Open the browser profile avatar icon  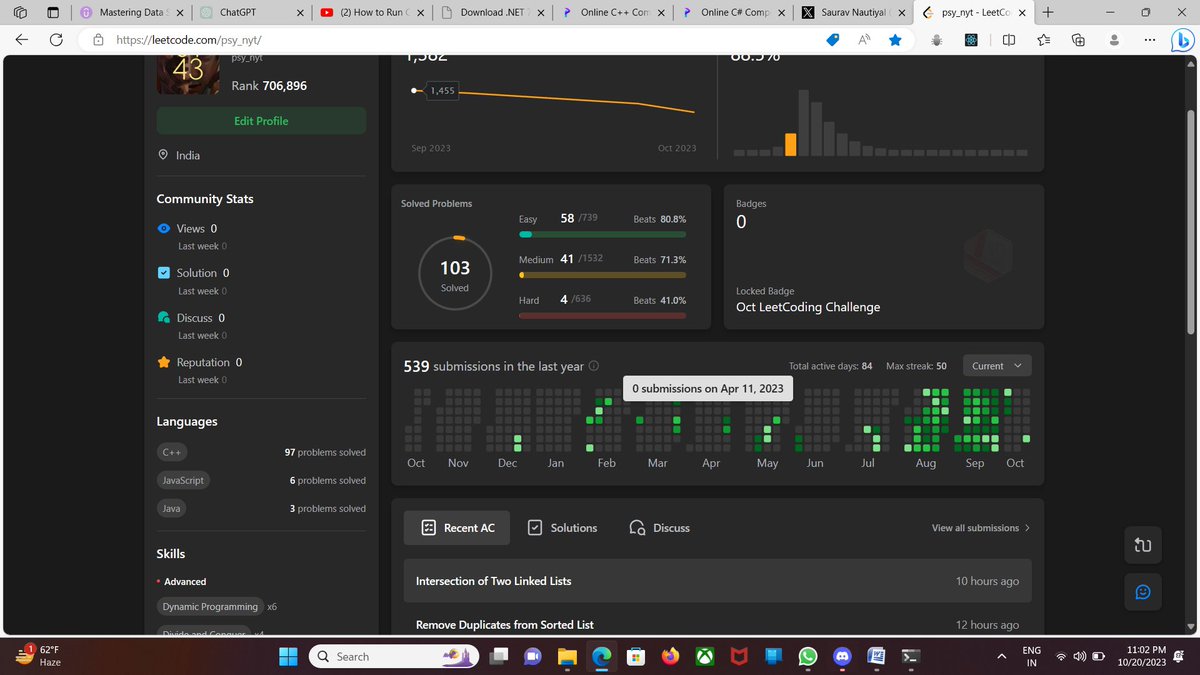[1114, 40]
